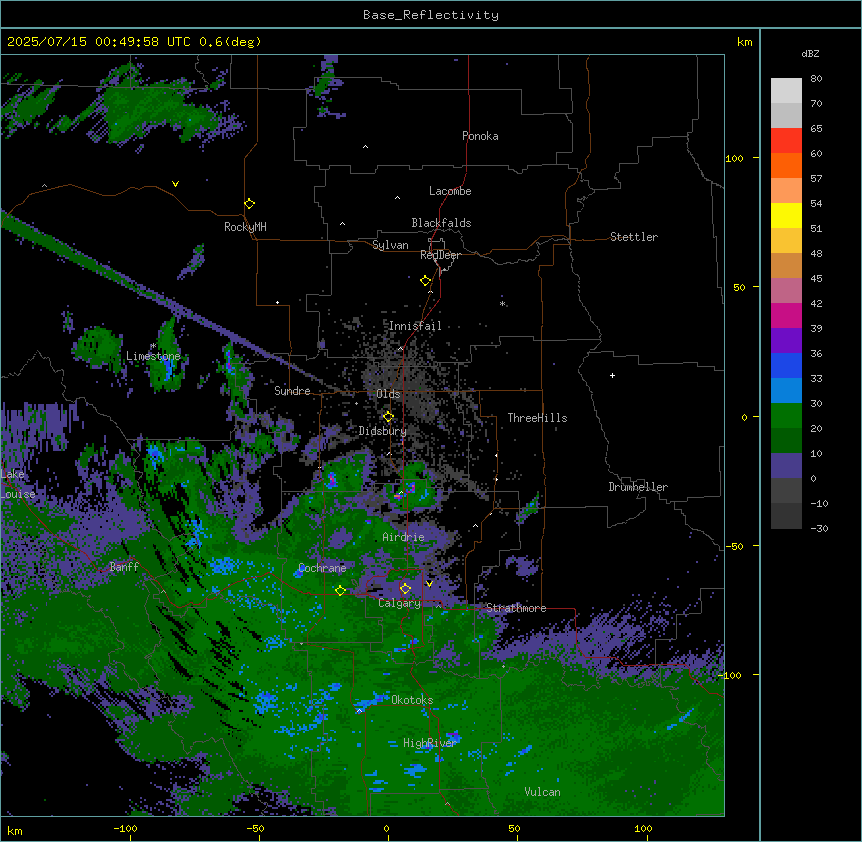
Task: Pick the purple-blue 10 dBZ legend color
Action: pos(786,466)
